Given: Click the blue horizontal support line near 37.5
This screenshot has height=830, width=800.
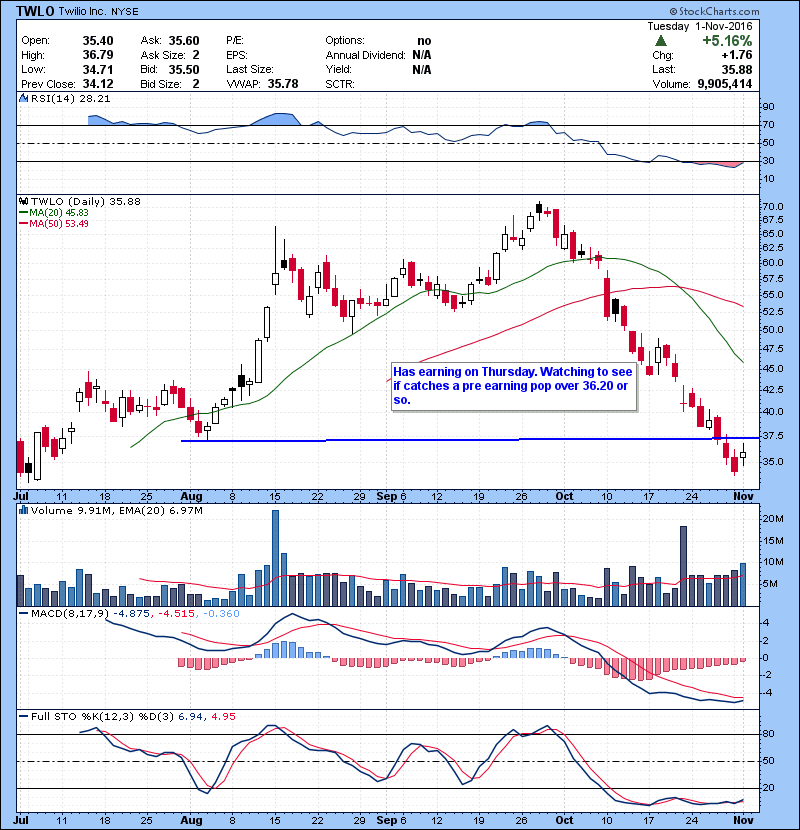Looking at the screenshot, I should (470, 439).
